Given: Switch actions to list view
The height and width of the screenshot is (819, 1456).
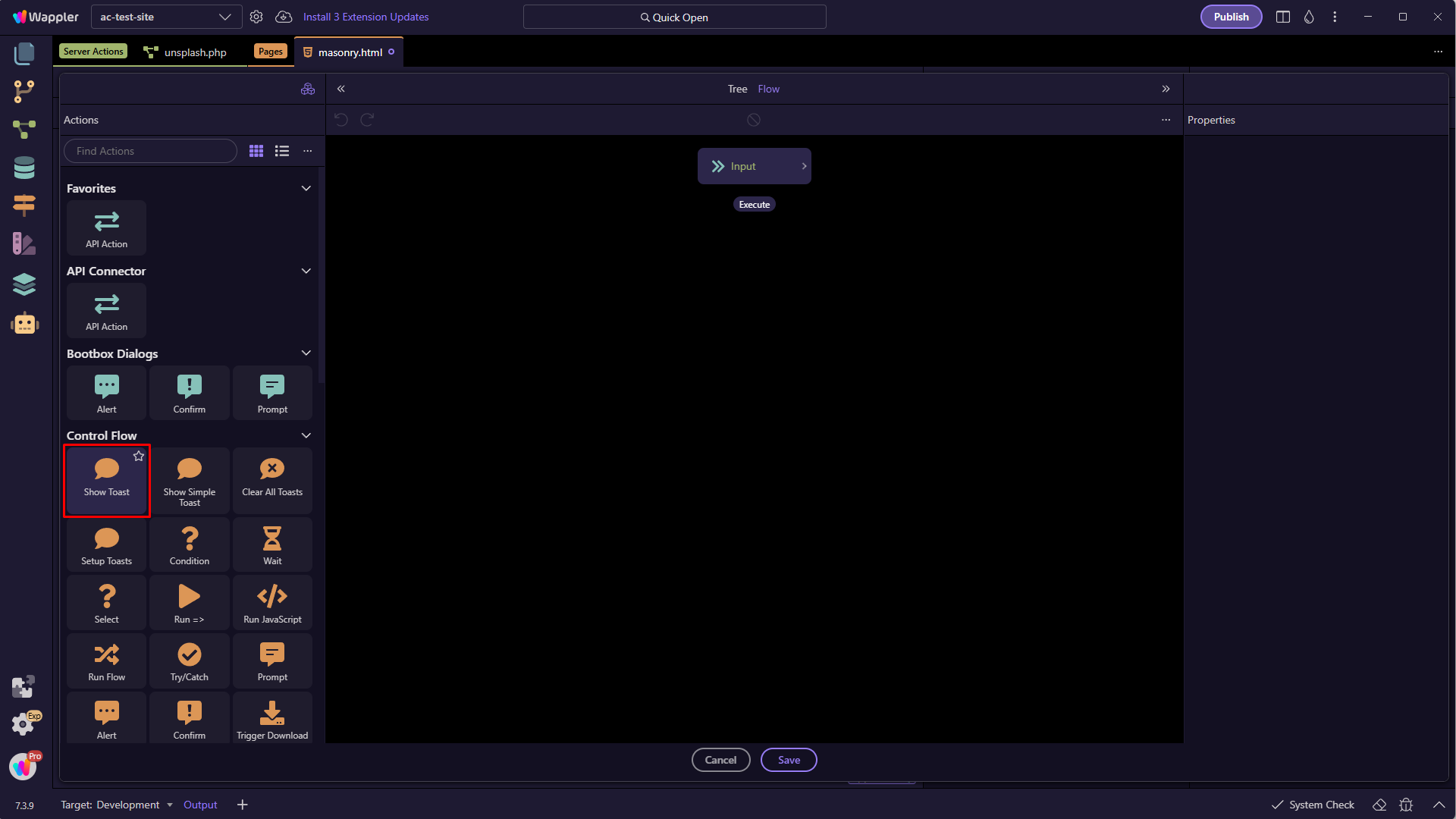Looking at the screenshot, I should (282, 151).
